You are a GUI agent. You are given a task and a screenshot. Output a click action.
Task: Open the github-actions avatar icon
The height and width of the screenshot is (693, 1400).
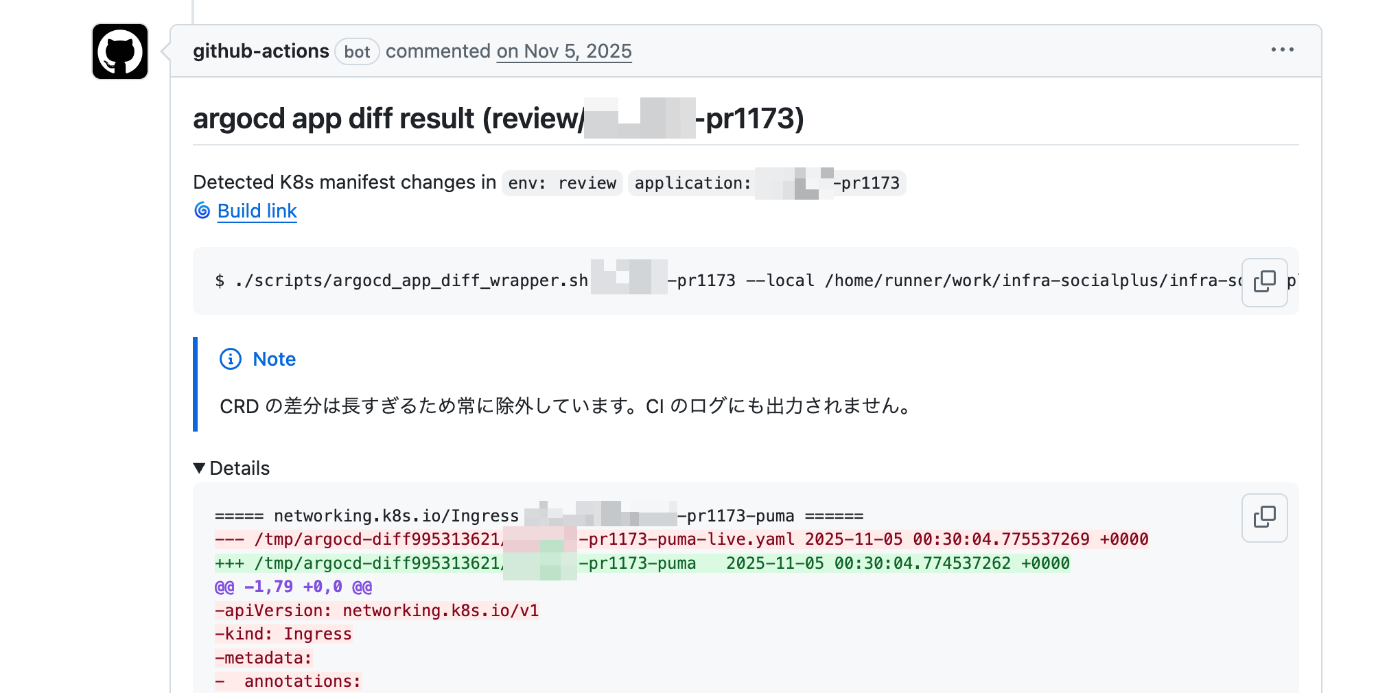(x=120, y=51)
